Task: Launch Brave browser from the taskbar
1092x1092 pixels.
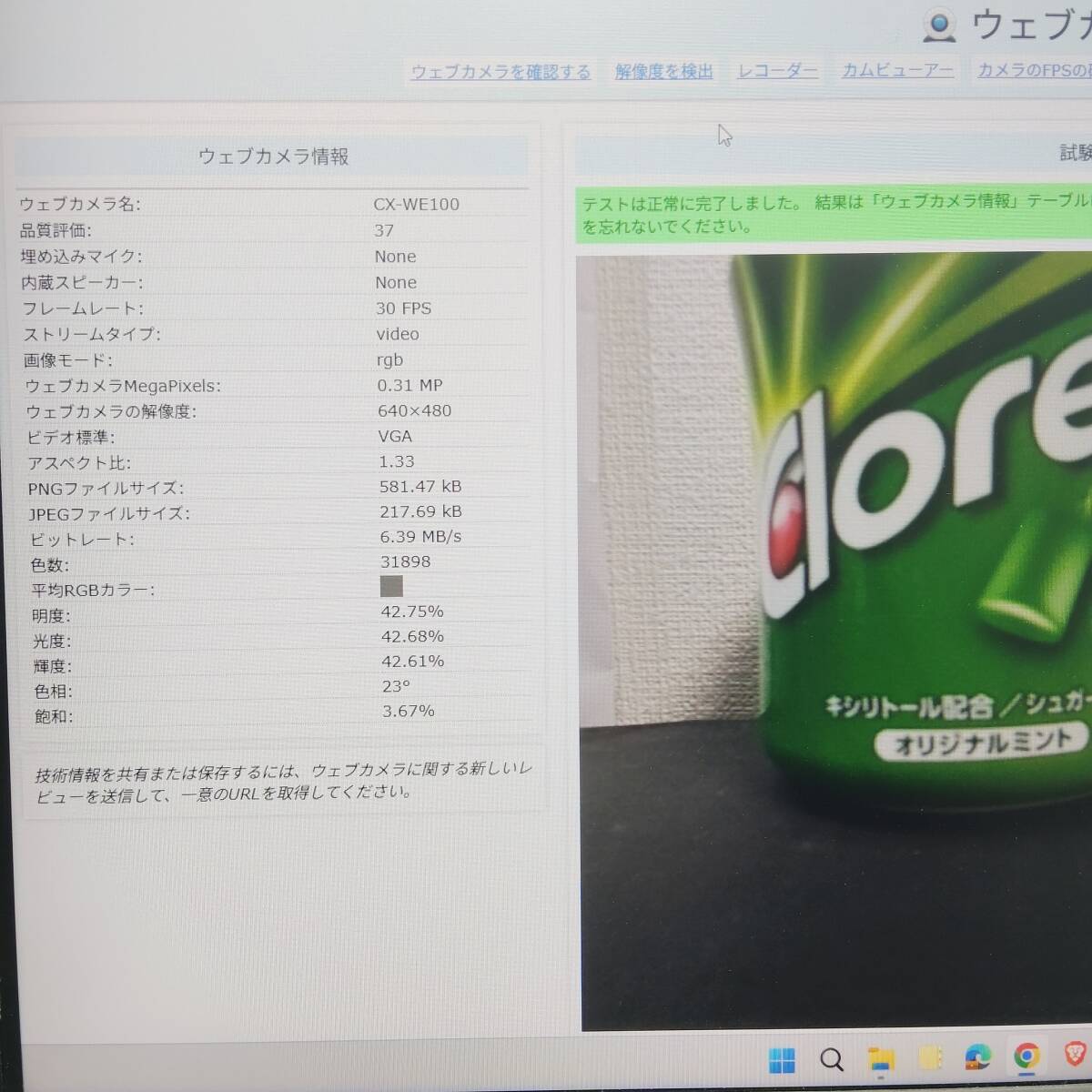Action: tap(1076, 1056)
